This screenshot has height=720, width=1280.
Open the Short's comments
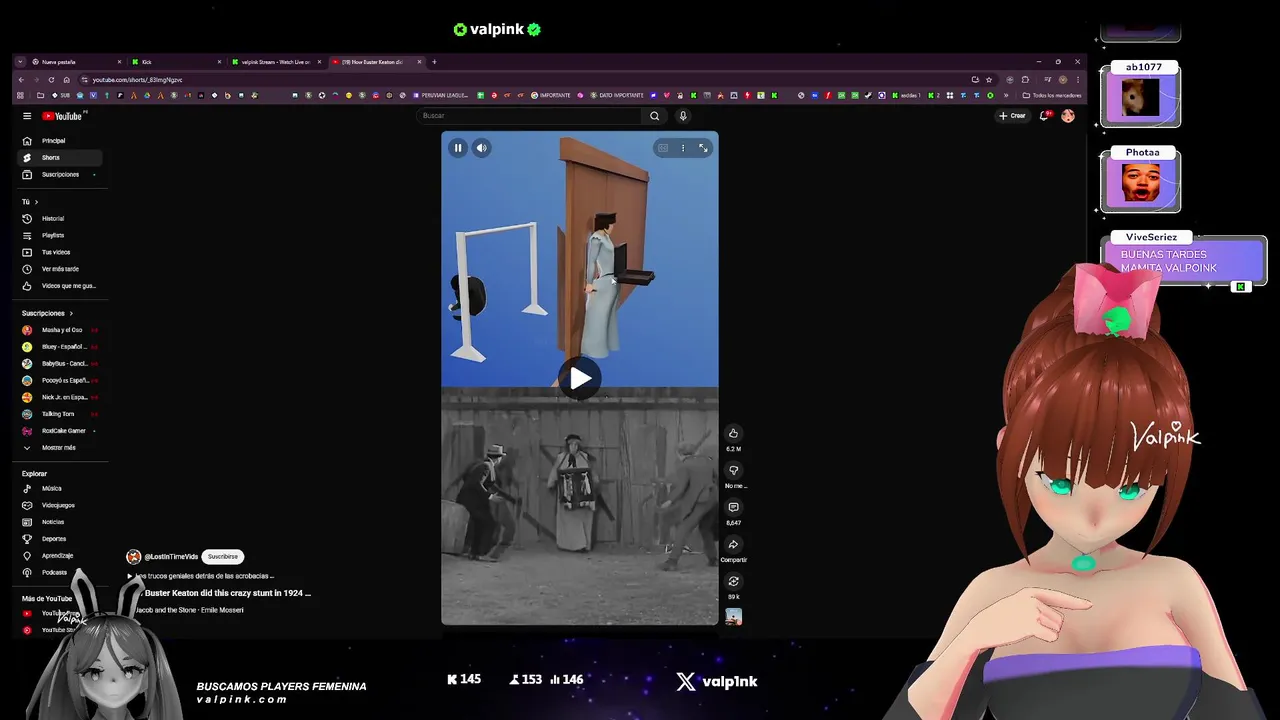(733, 507)
